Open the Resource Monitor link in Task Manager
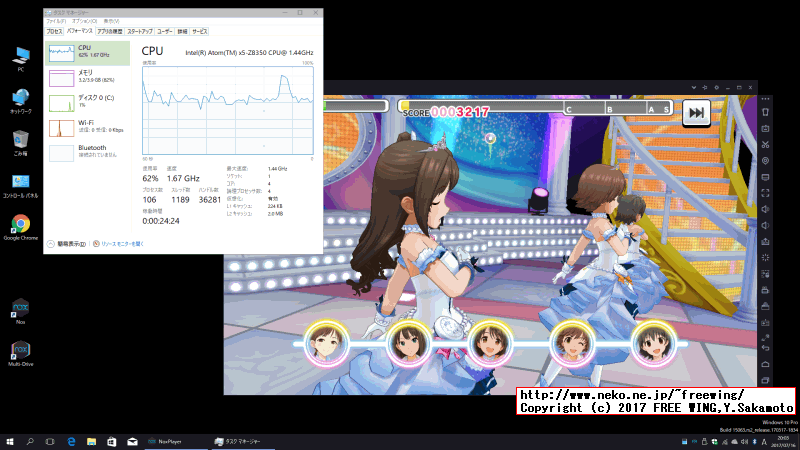 click(118, 244)
